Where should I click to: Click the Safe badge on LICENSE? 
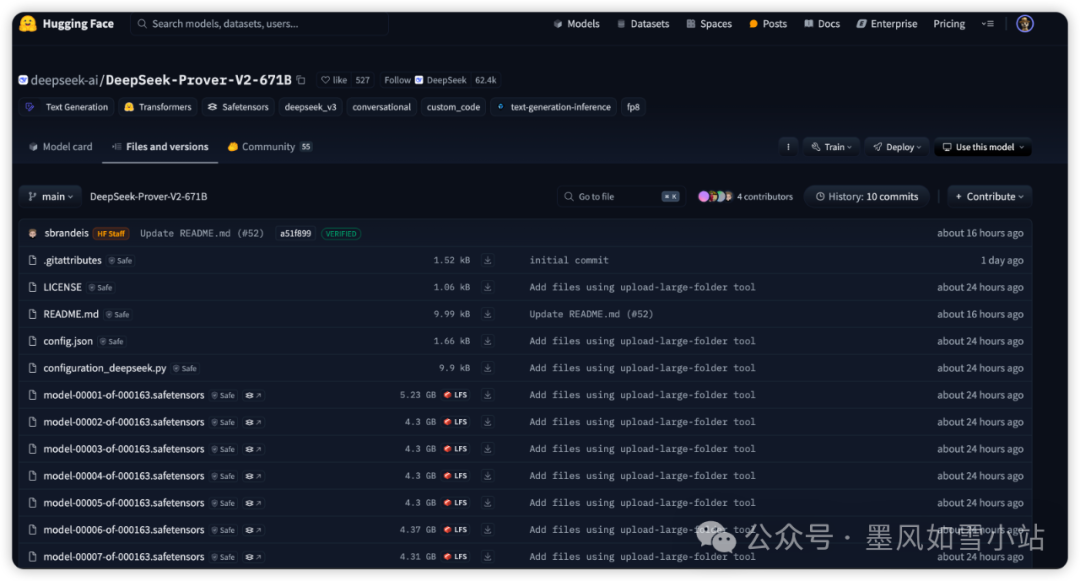(100, 287)
